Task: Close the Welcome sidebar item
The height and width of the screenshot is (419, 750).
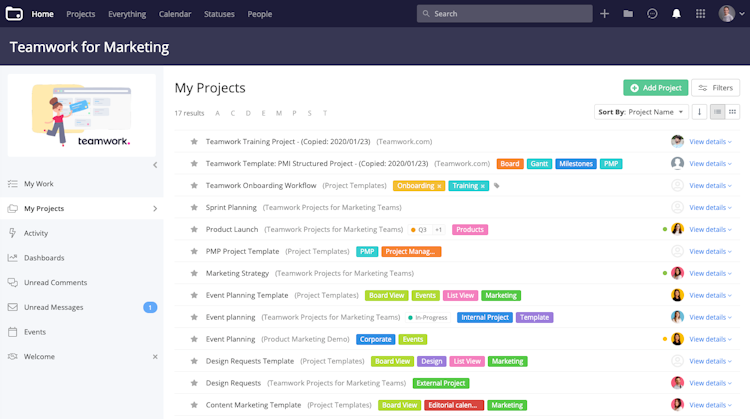Action: [x=155, y=357]
